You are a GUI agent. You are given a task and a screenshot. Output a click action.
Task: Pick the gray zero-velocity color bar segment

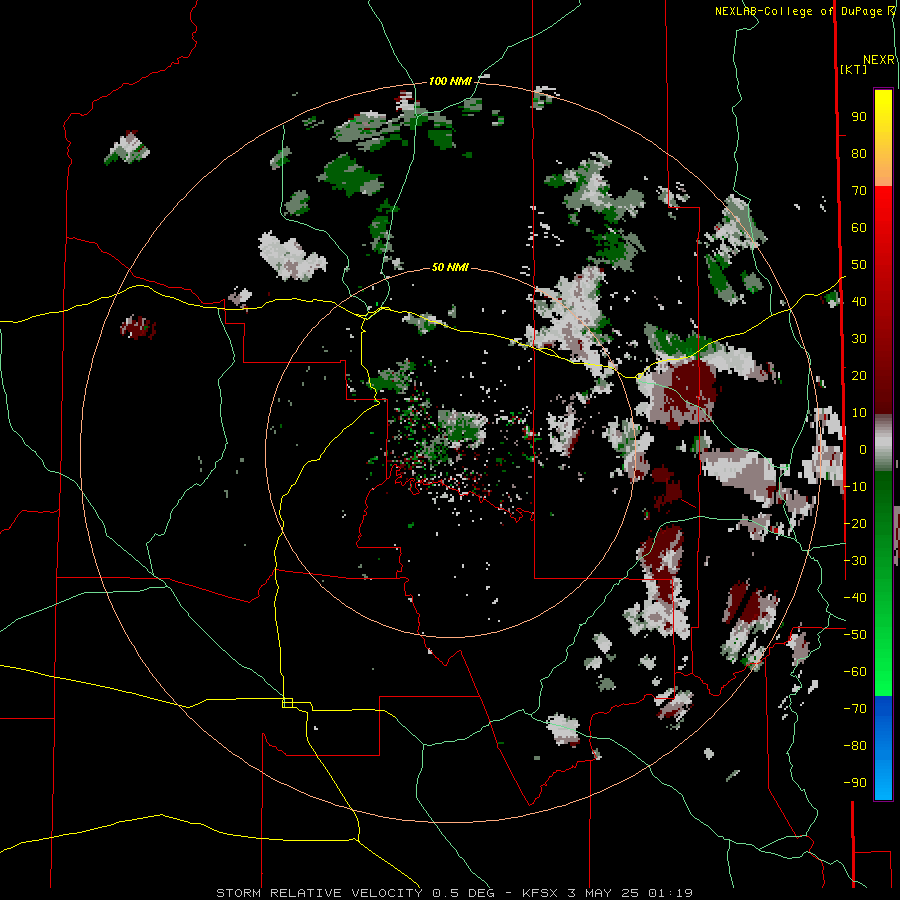[x=883, y=443]
